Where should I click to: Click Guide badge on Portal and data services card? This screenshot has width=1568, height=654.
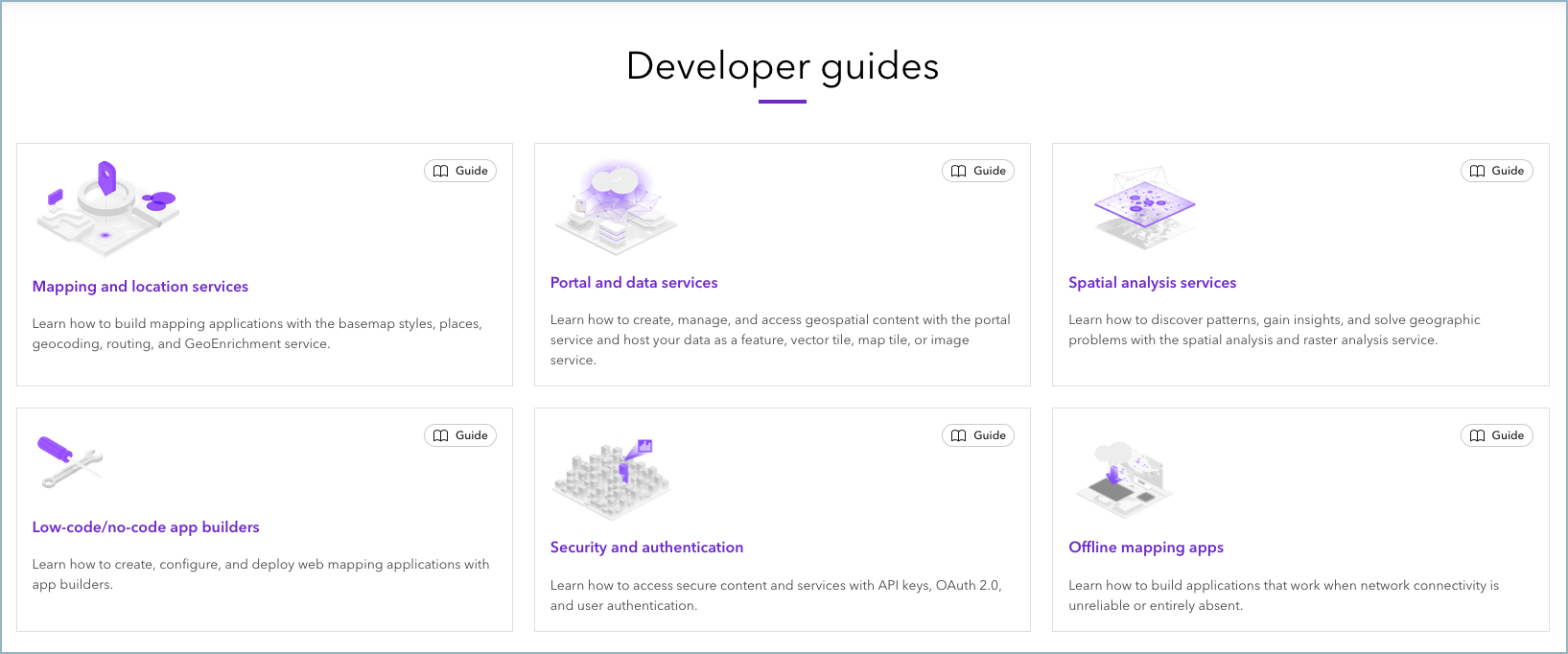pos(978,171)
